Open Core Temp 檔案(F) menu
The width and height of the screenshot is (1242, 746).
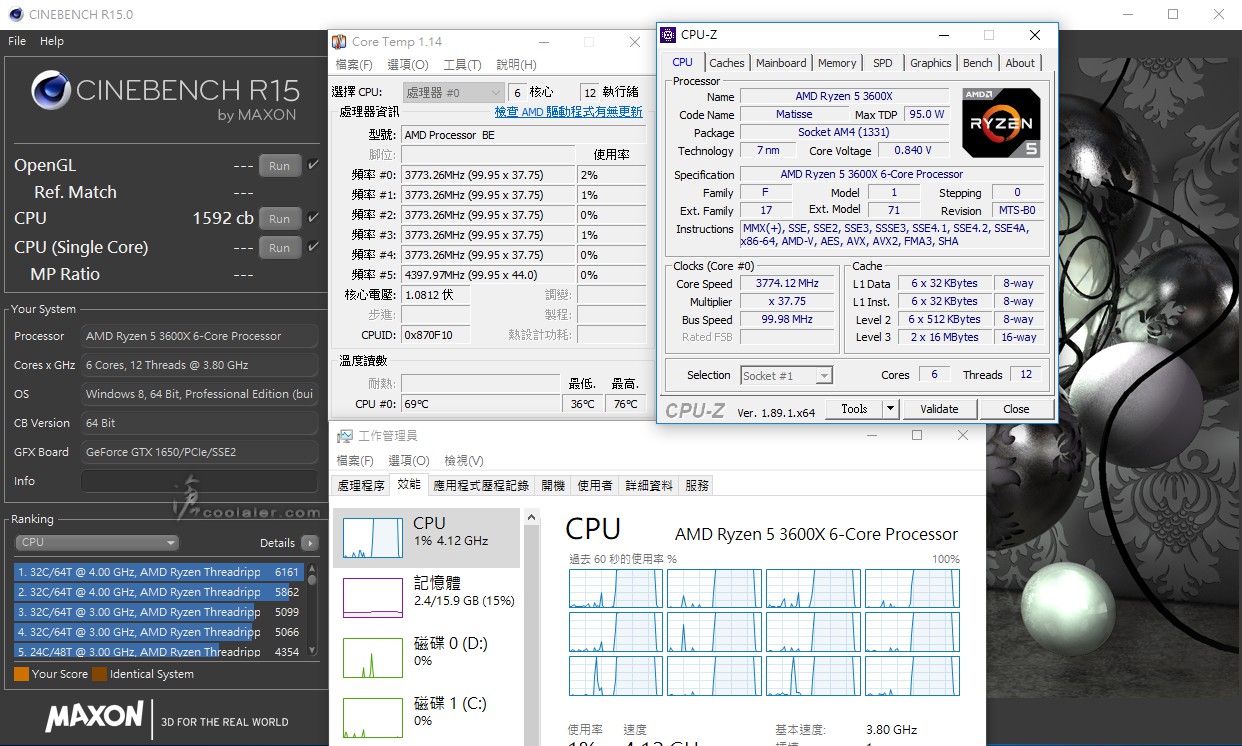click(354, 65)
